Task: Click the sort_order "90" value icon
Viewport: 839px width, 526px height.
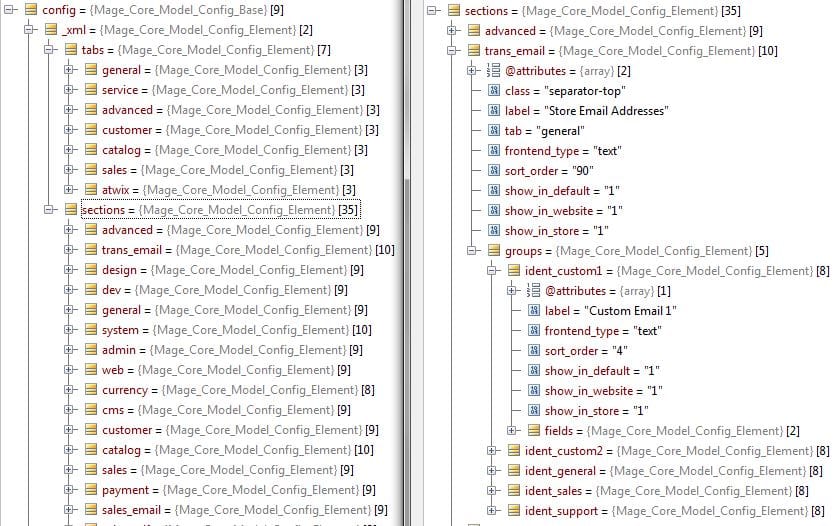Action: coord(494,171)
